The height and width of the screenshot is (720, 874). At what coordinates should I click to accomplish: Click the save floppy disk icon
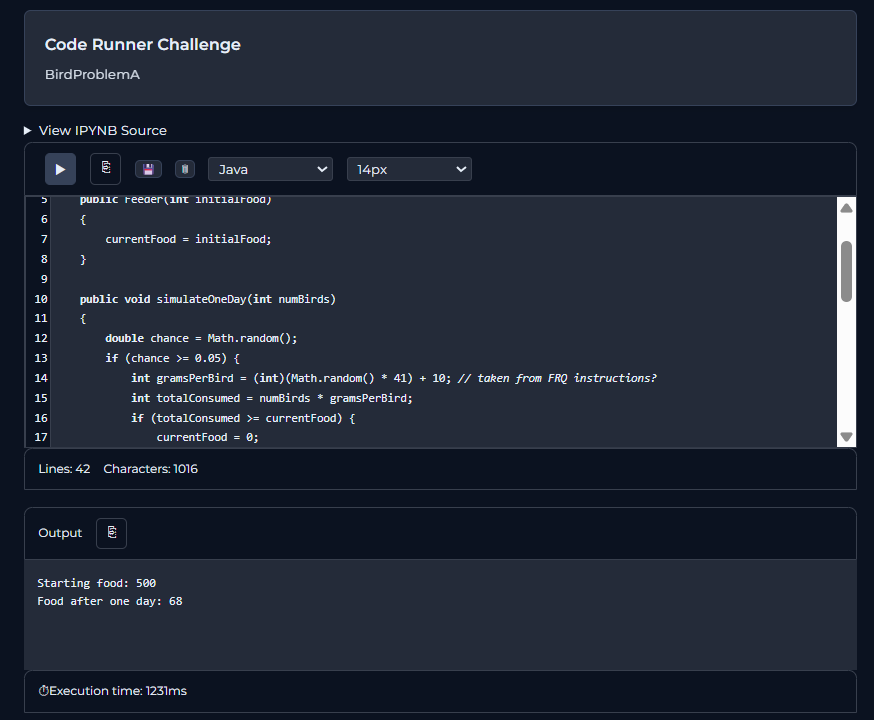click(148, 170)
